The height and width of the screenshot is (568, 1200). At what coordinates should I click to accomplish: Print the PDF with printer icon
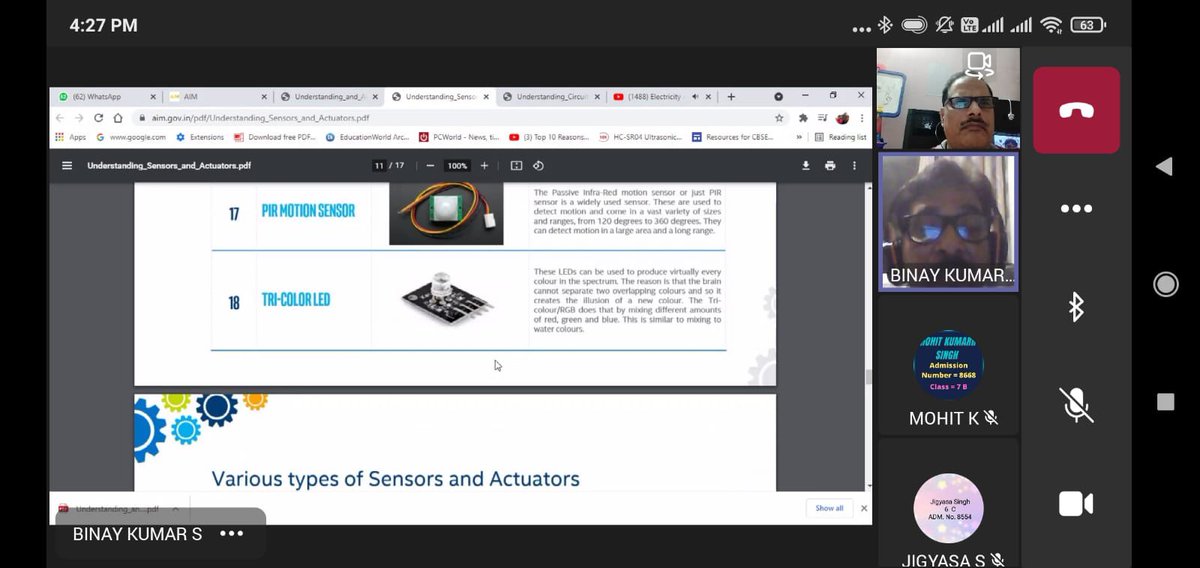coord(830,165)
